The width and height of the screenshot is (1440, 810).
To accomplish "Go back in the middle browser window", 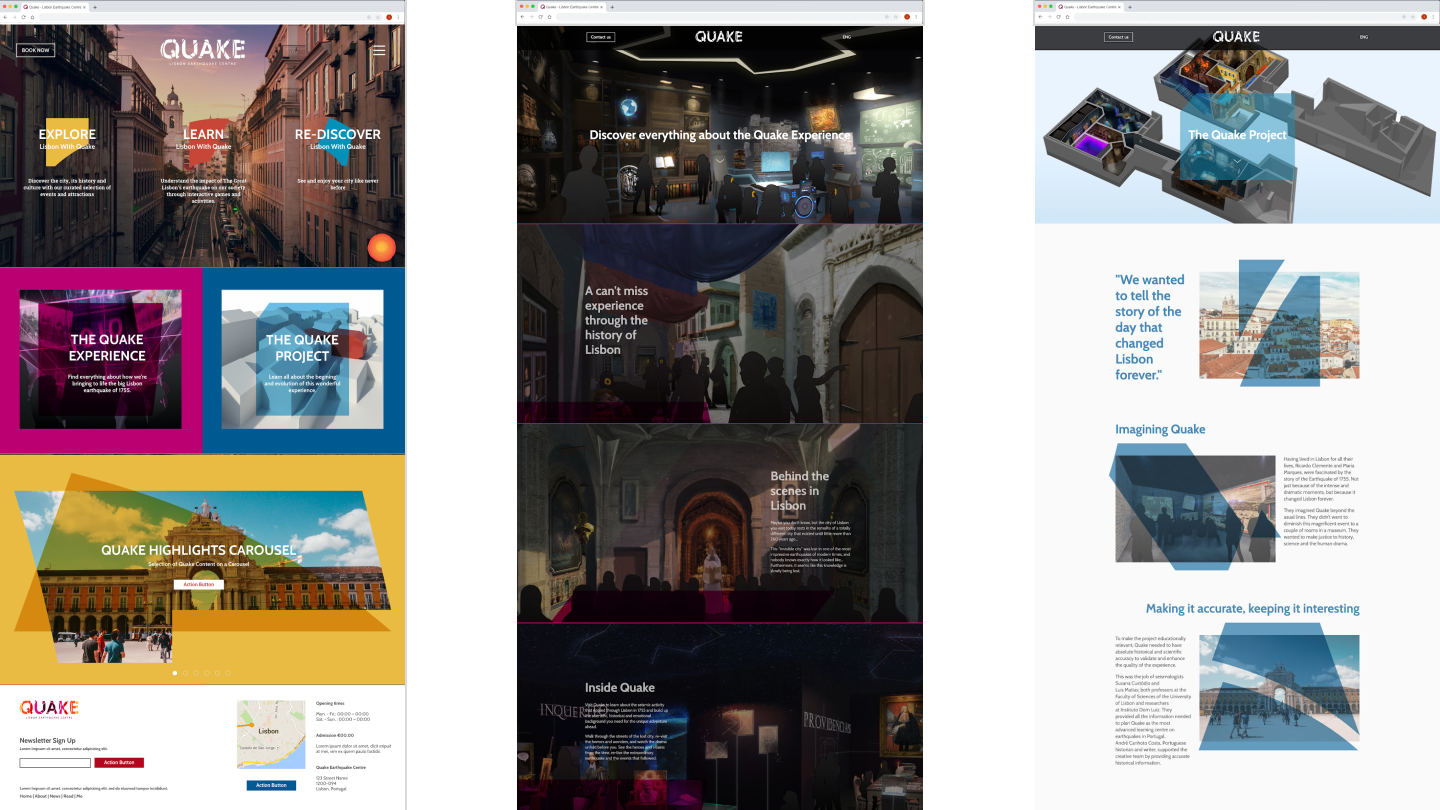I will (521, 17).
